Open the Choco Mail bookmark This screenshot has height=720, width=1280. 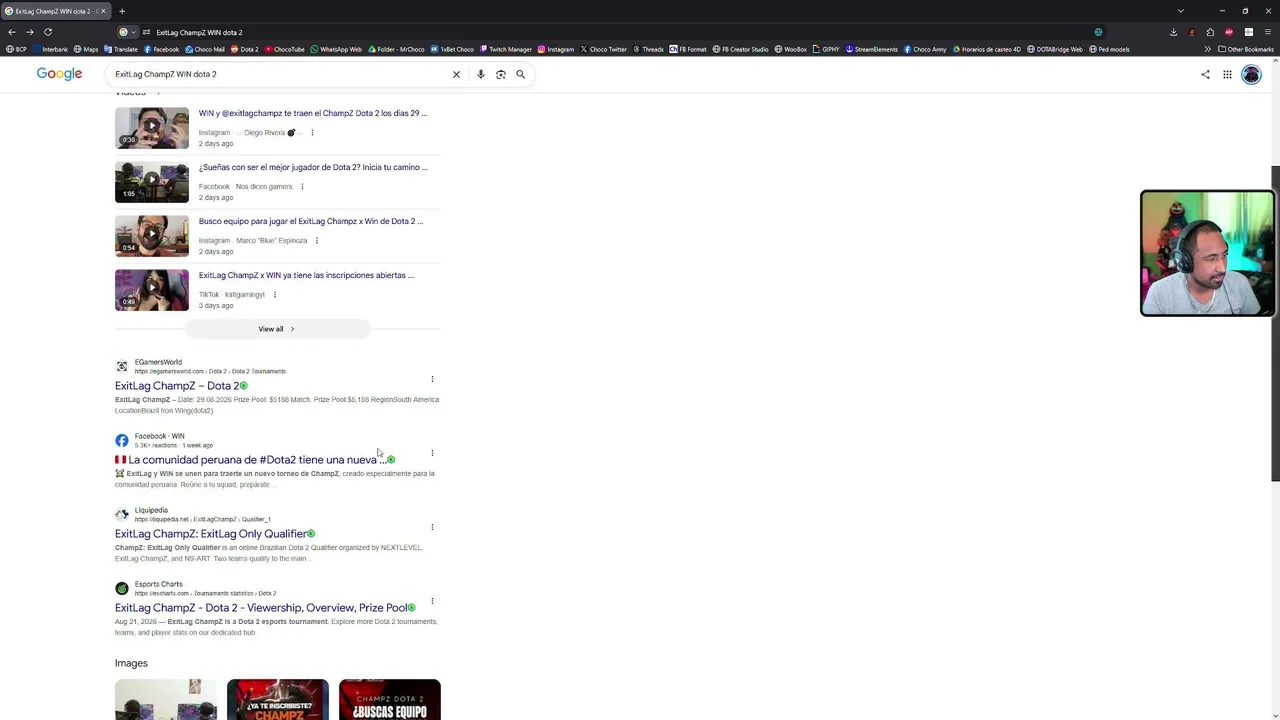[x=205, y=49]
